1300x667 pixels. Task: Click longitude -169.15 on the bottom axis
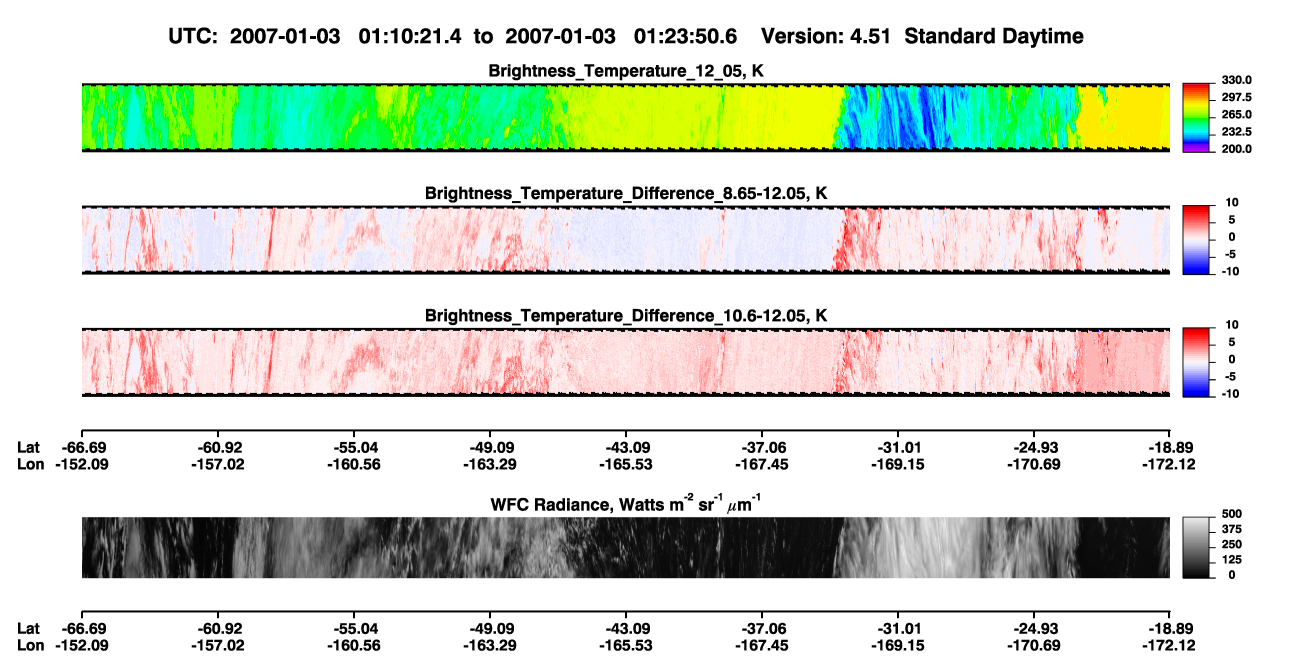[x=898, y=645]
